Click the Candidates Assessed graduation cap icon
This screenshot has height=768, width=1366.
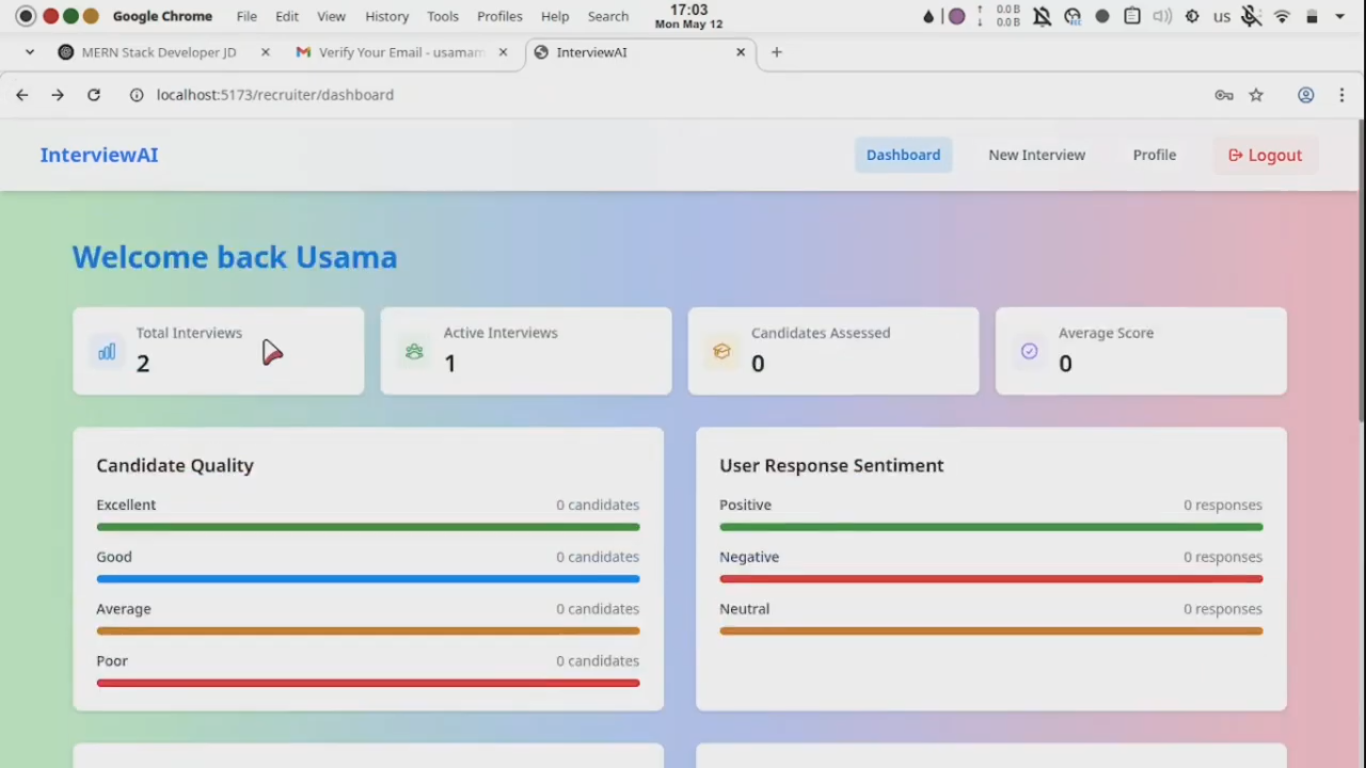(722, 351)
